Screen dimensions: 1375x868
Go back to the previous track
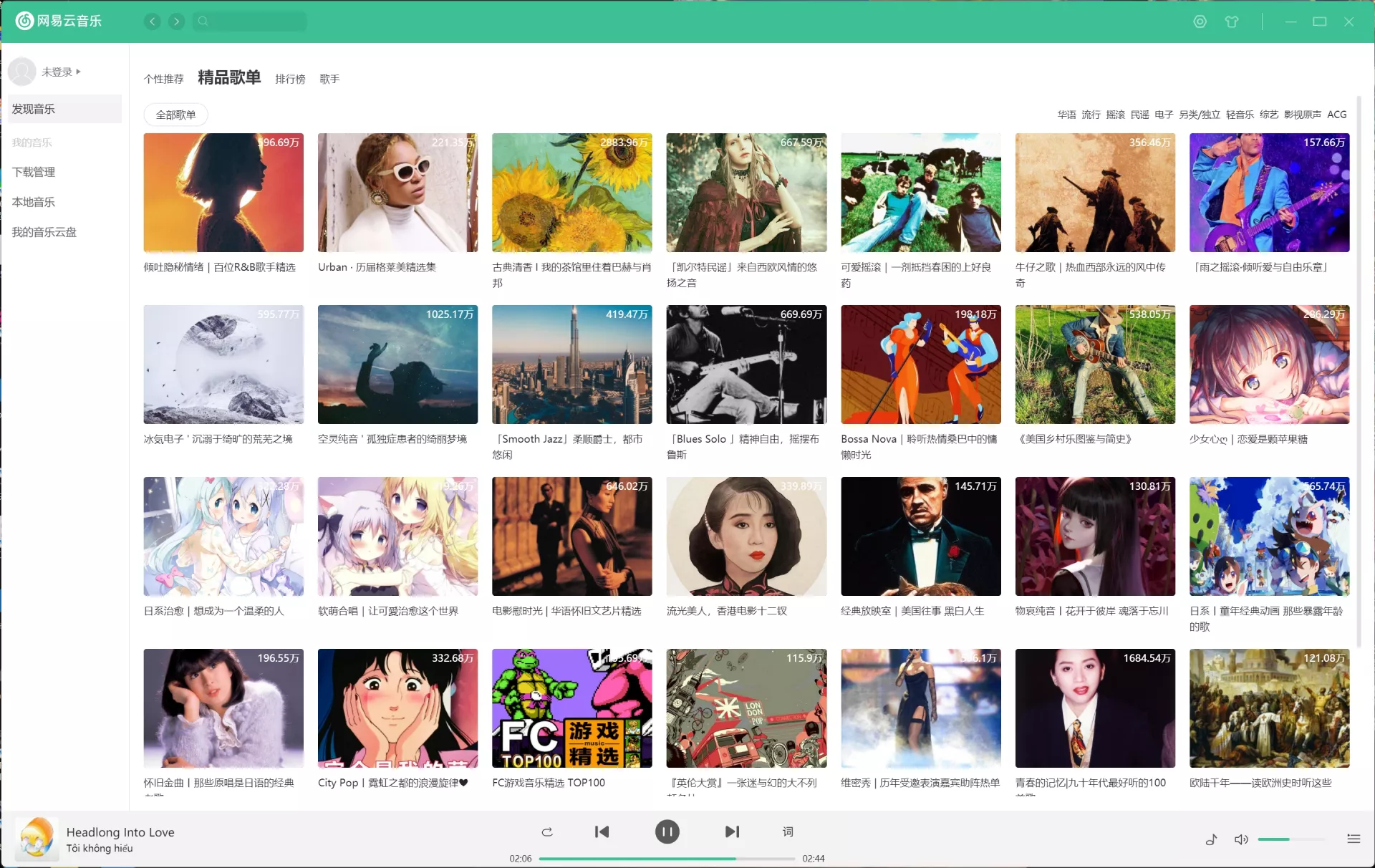(x=602, y=831)
